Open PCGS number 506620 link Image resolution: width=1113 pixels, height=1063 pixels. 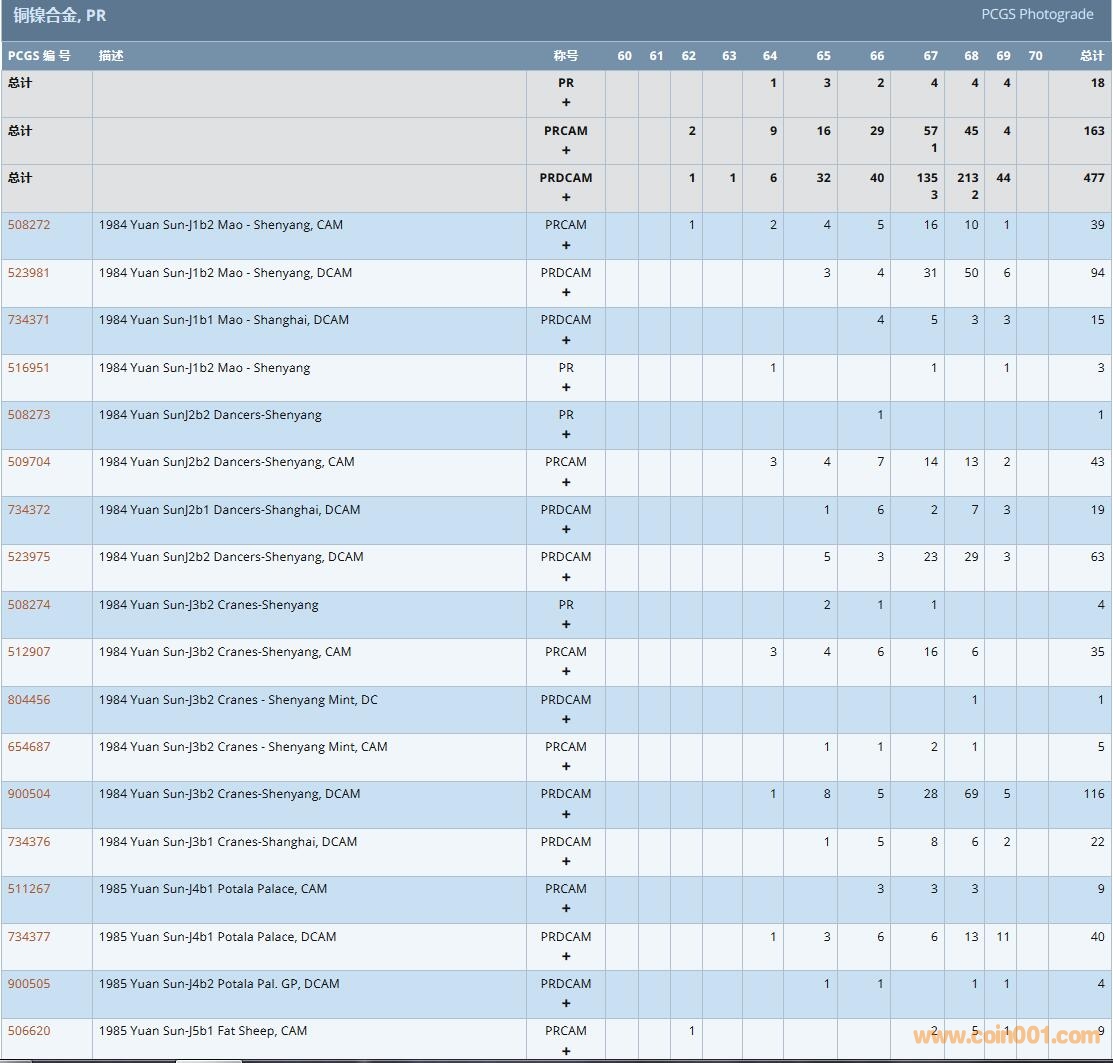(x=28, y=1031)
